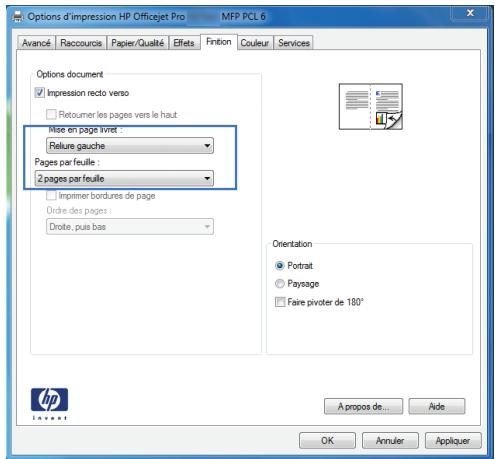The image size is (495, 459).
Task: Uncheck Impression recto verso
Action: click(x=40, y=93)
